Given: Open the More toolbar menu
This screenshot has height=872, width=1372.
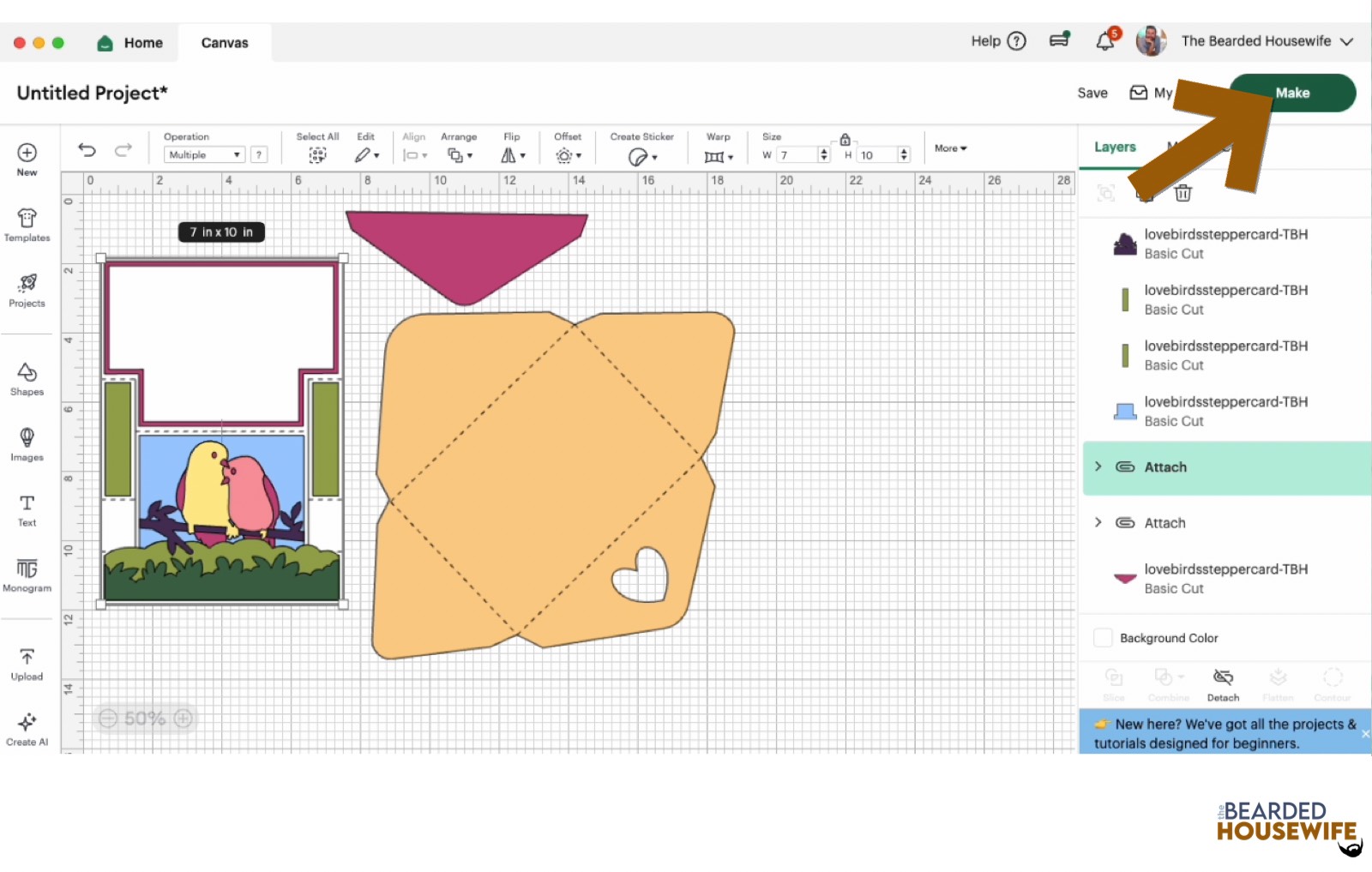Looking at the screenshot, I should click(x=950, y=148).
